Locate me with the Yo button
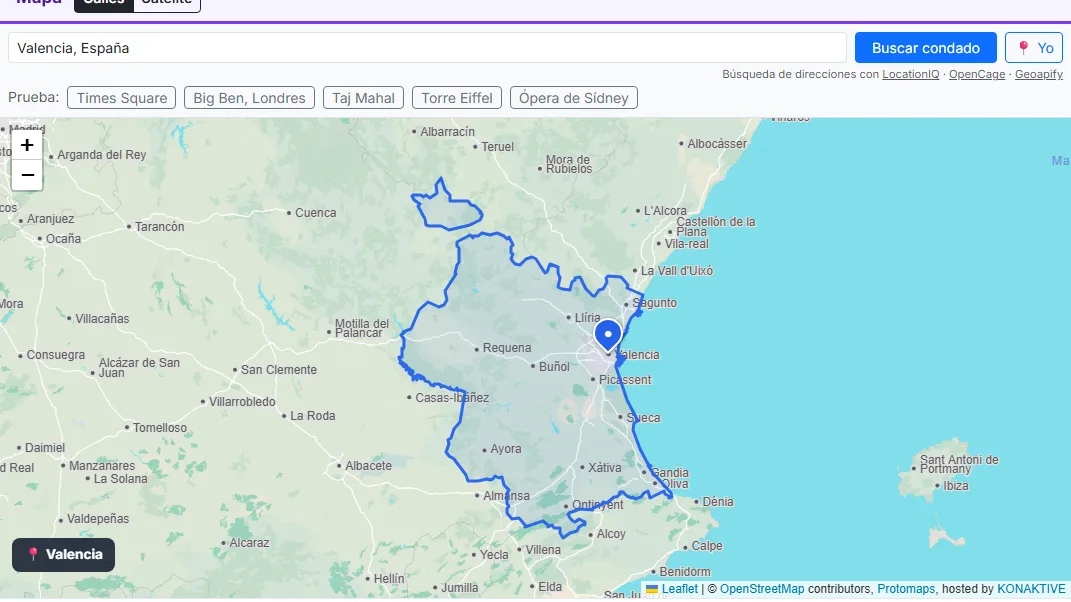 (1033, 48)
